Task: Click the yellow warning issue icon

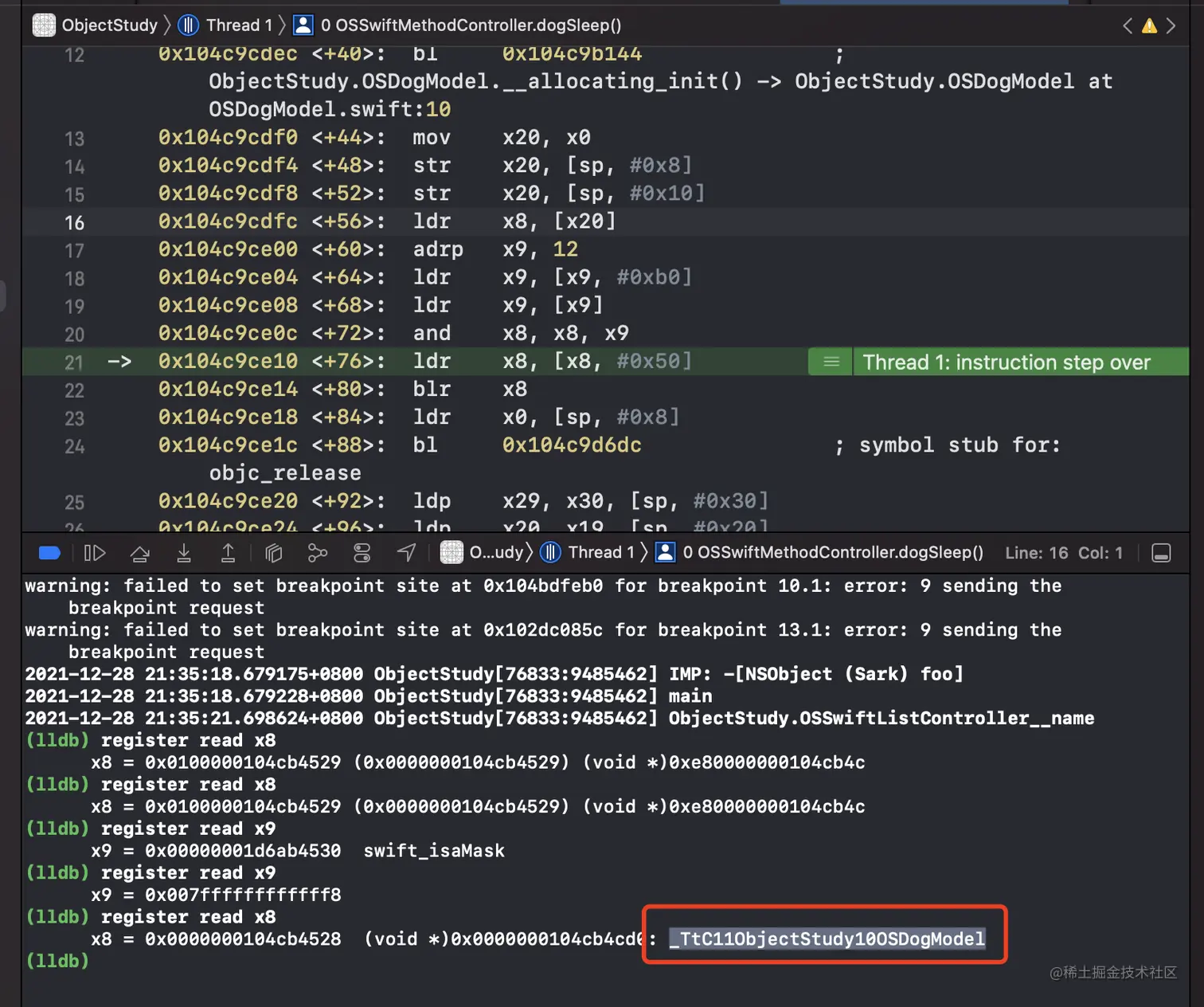Action: click(1149, 25)
